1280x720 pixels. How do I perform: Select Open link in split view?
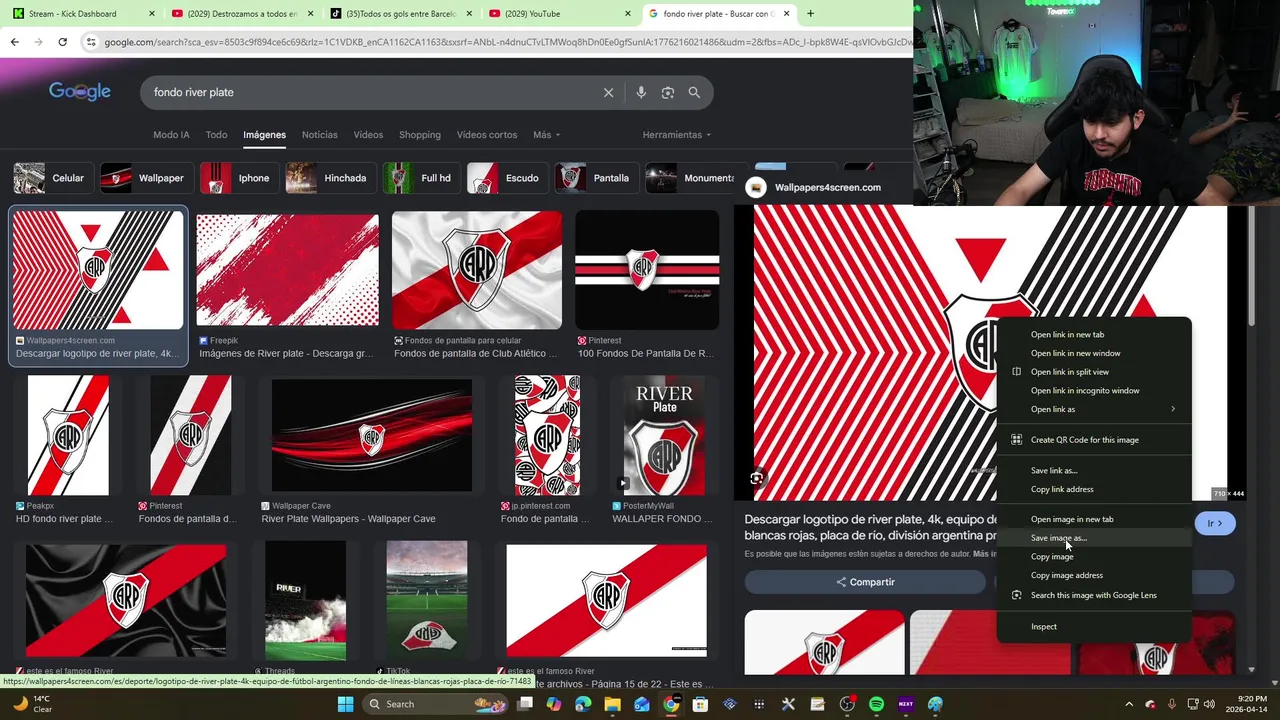coord(1094,372)
